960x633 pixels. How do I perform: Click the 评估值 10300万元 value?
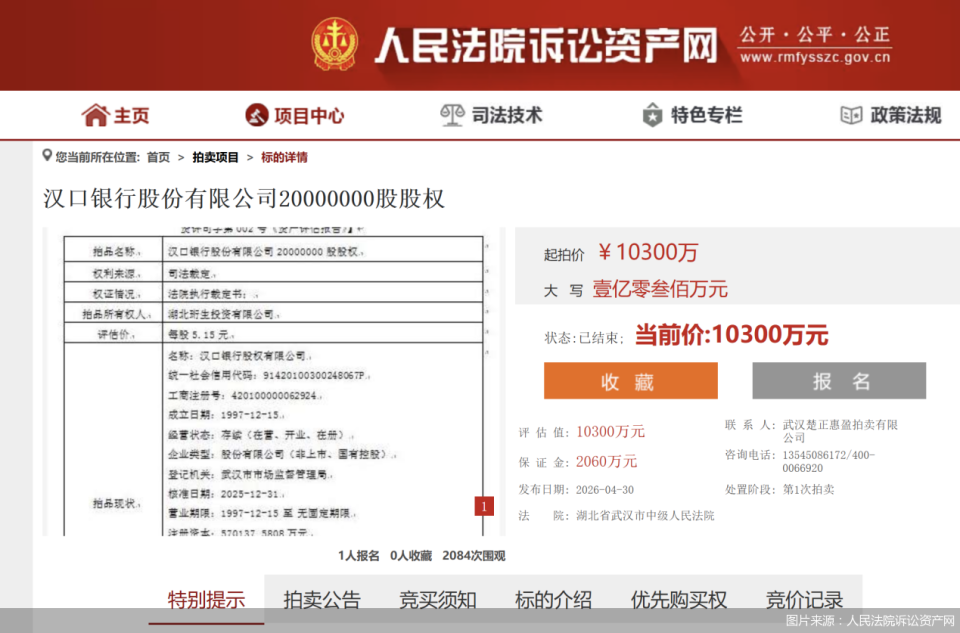(x=610, y=432)
